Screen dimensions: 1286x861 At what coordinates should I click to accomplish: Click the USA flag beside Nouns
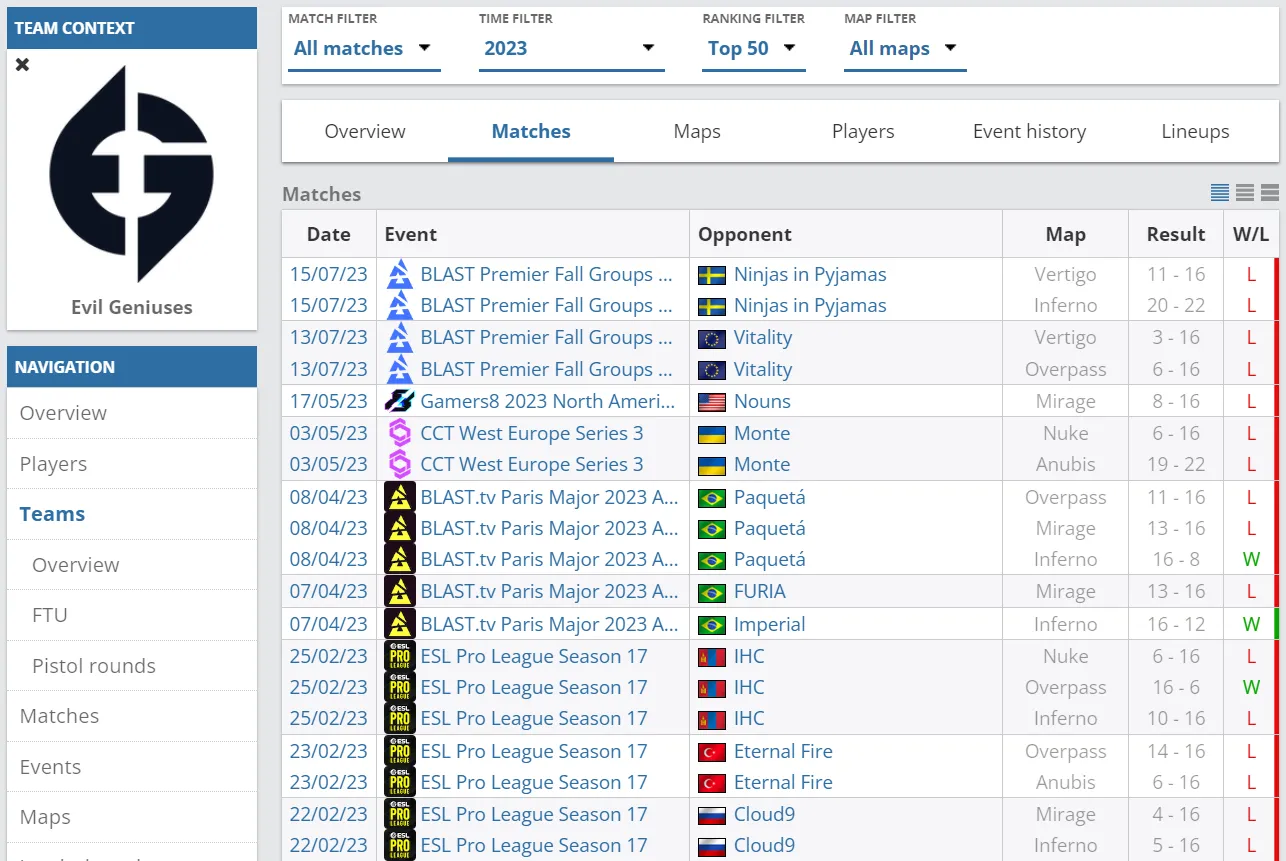click(712, 402)
